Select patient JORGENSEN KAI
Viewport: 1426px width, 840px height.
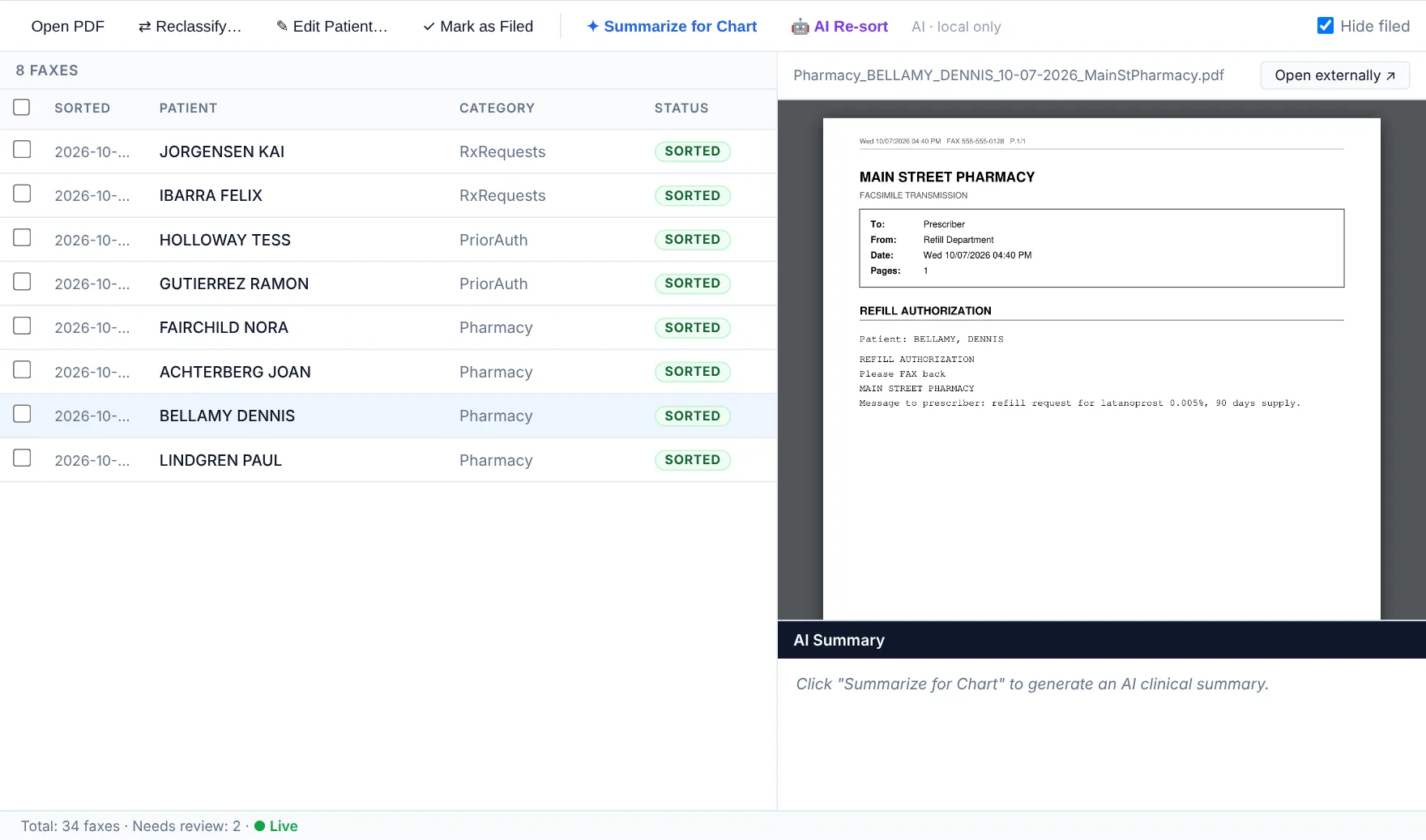(x=222, y=151)
